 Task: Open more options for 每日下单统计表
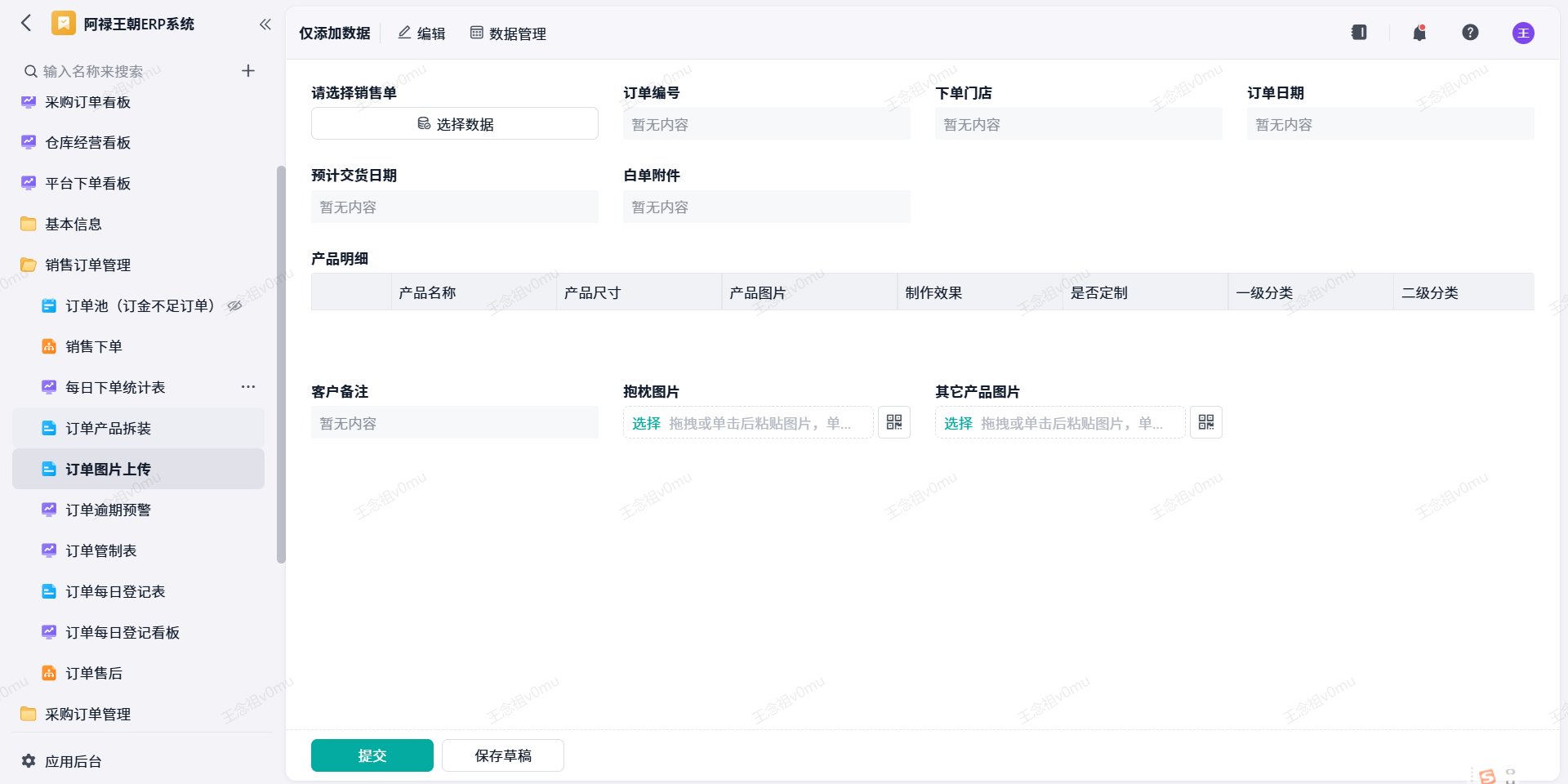pyautogui.click(x=248, y=387)
